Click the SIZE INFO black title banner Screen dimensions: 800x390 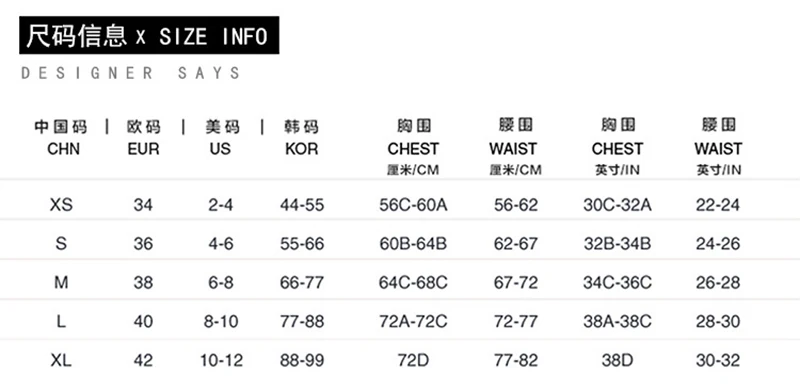(x=149, y=35)
